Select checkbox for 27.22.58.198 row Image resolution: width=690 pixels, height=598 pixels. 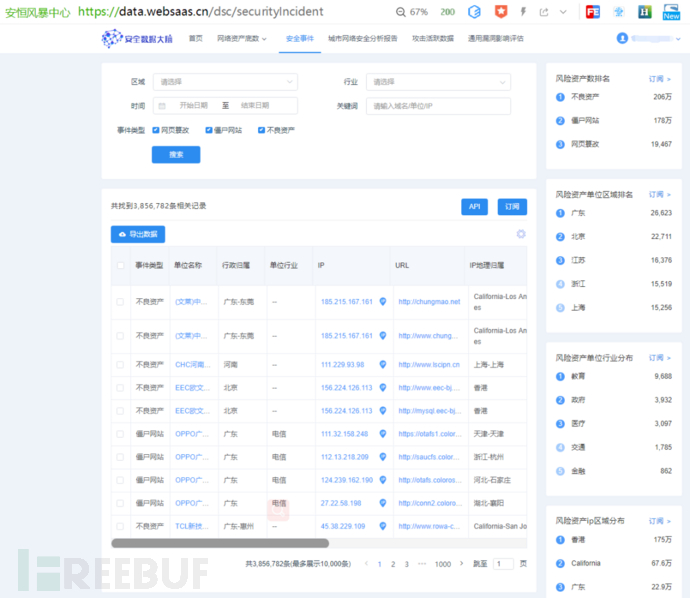[120, 503]
